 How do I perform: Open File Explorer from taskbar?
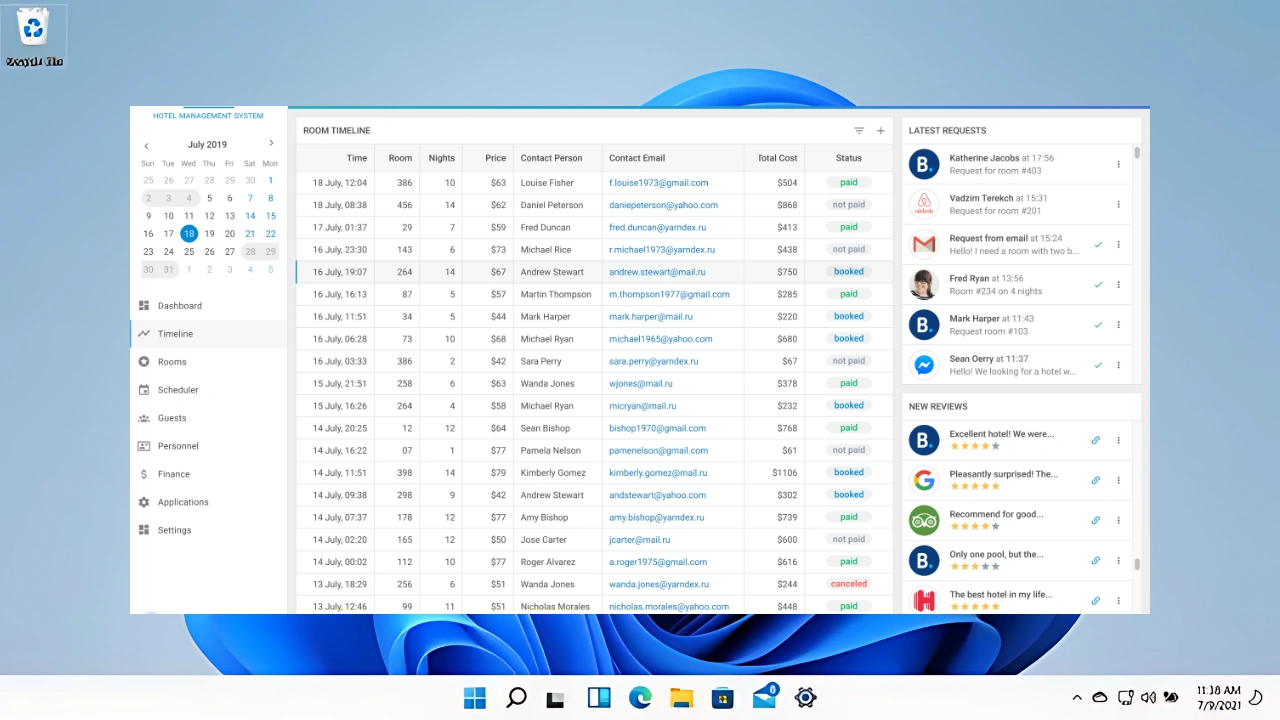point(681,698)
